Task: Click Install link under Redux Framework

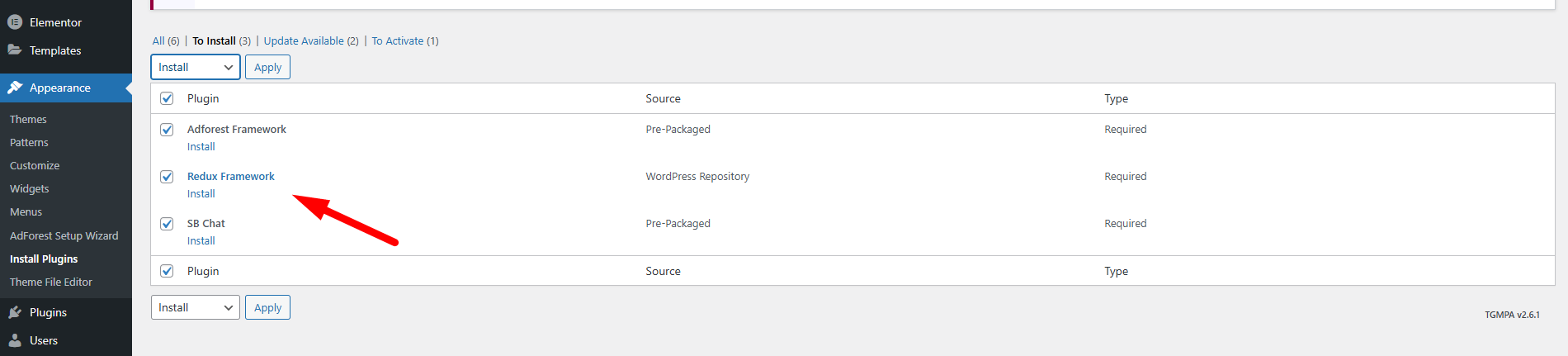Action: 201,193
